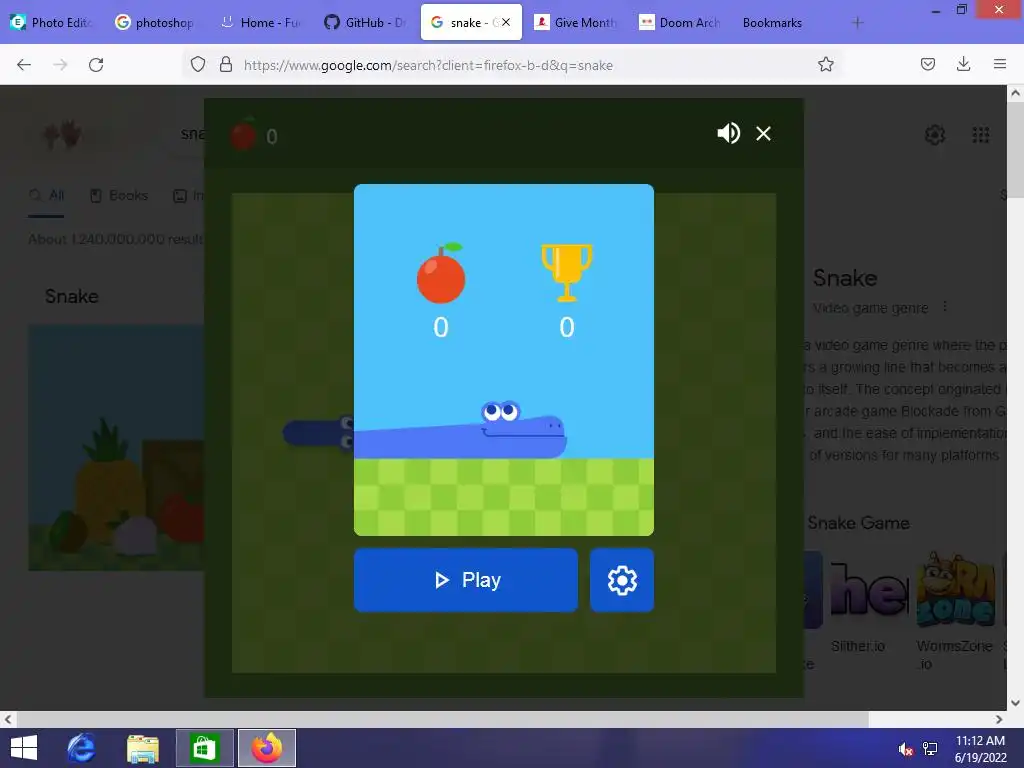Mute the Snake game sound
This screenshot has width=1024, height=768.
(728, 133)
